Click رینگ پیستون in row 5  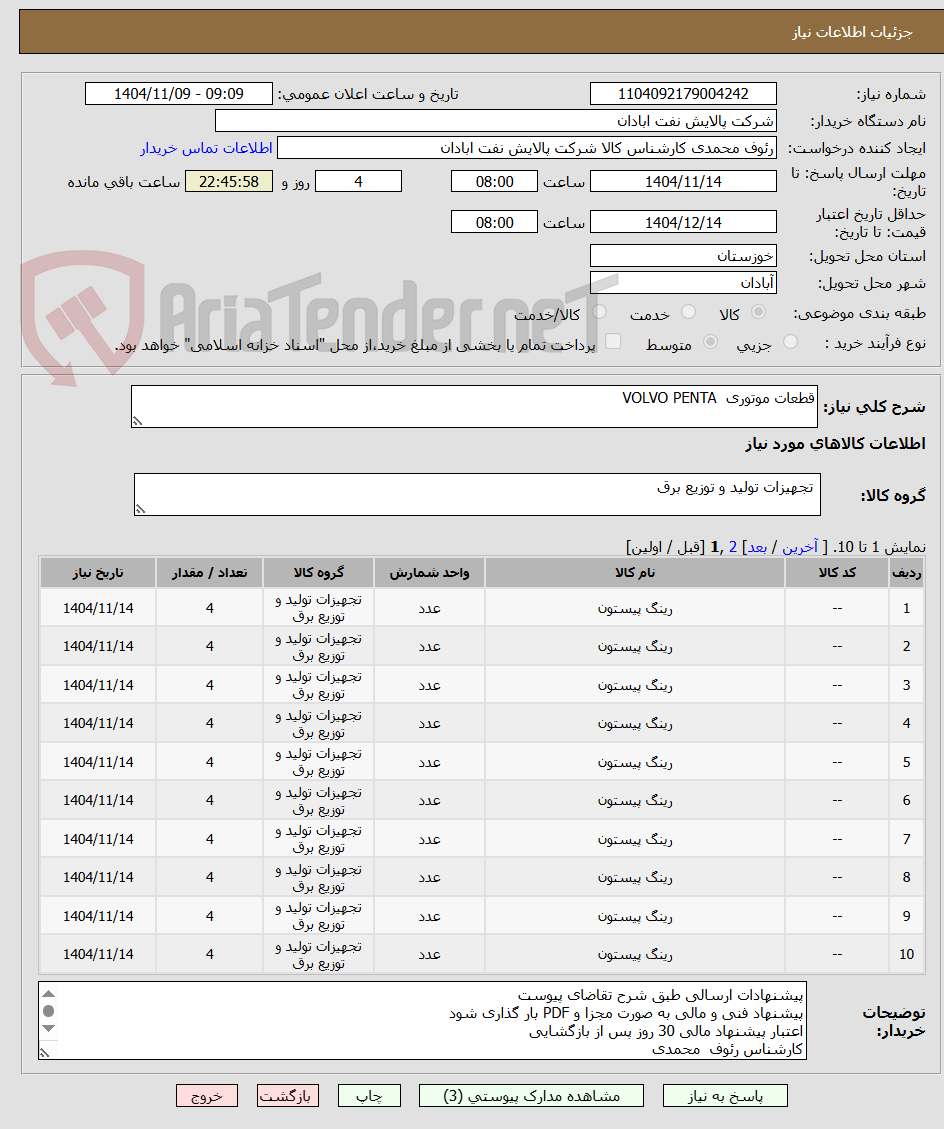tap(634, 762)
